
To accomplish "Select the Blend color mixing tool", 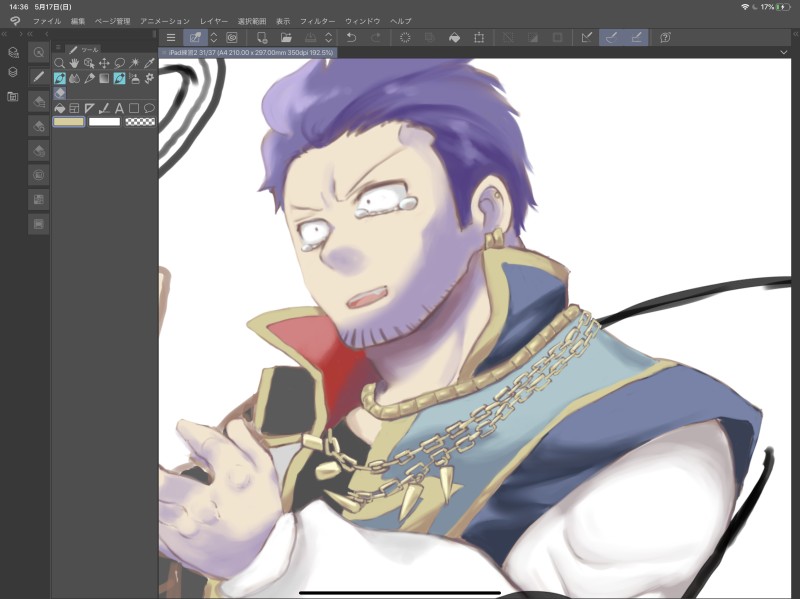I will coord(74,78).
